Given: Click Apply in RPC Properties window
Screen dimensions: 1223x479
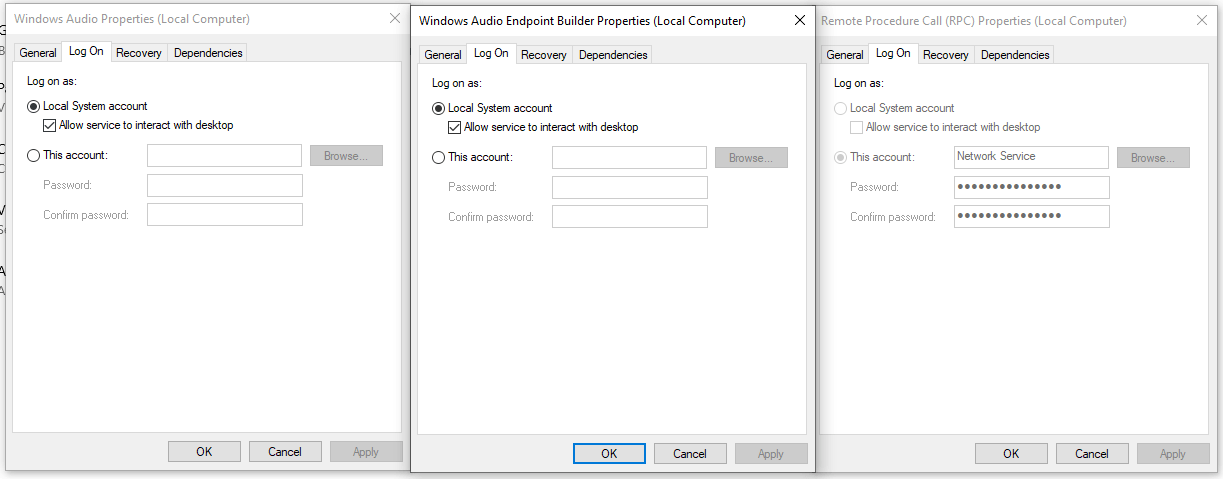Looking at the screenshot, I should [x=1173, y=454].
